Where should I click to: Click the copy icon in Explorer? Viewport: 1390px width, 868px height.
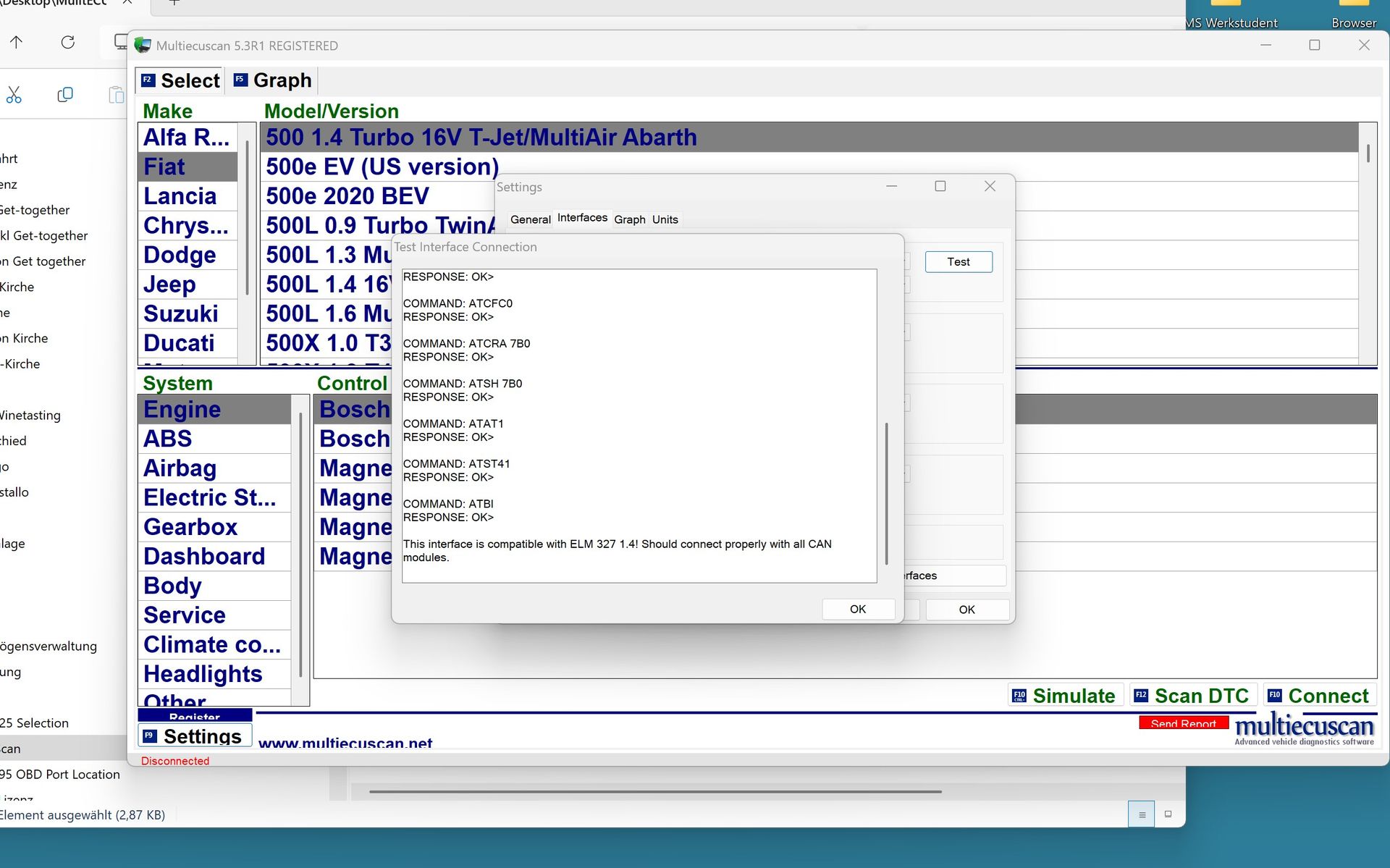65,95
